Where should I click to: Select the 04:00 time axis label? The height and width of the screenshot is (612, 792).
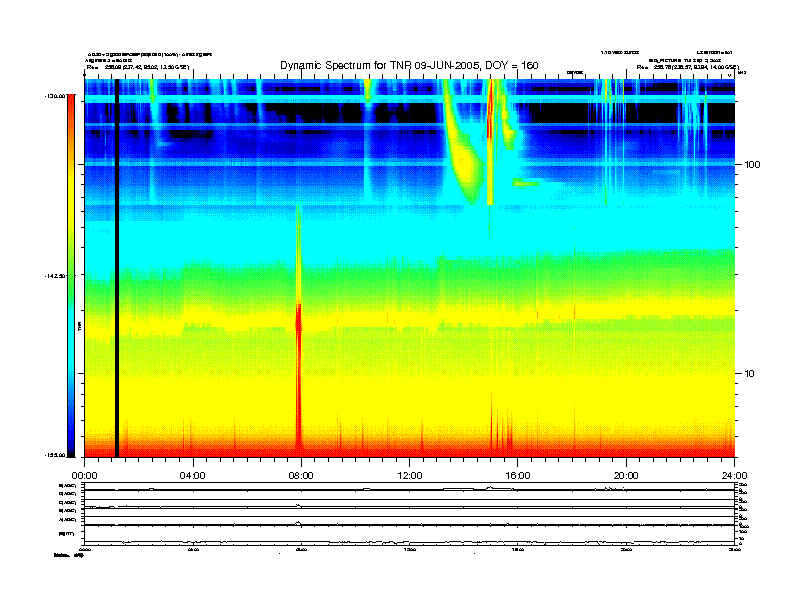[x=193, y=476]
